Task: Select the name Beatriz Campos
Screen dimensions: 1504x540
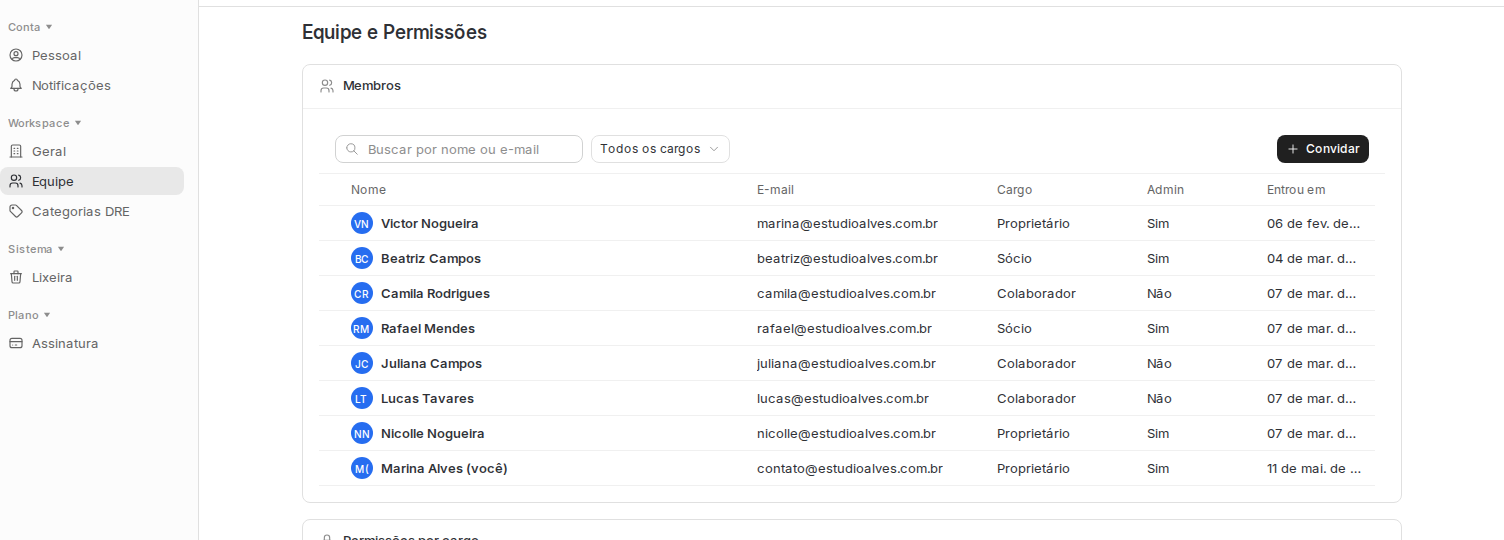Action: (x=431, y=258)
